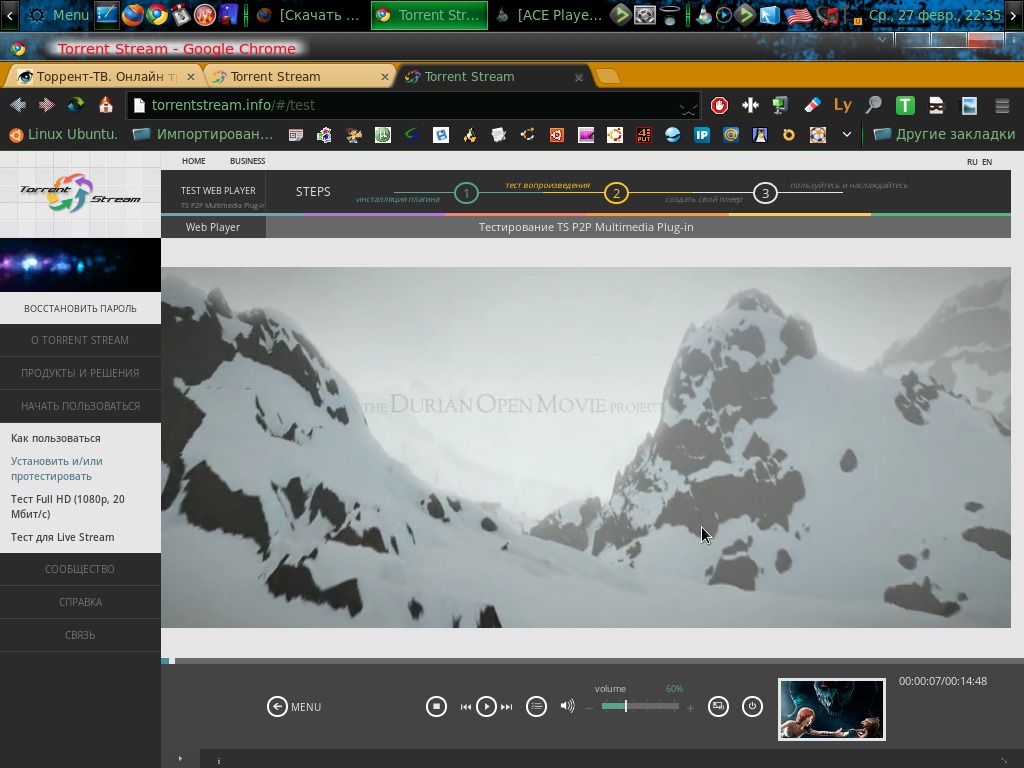Skip to the next track
Viewport: 1024px width, 768px height.
(507, 707)
